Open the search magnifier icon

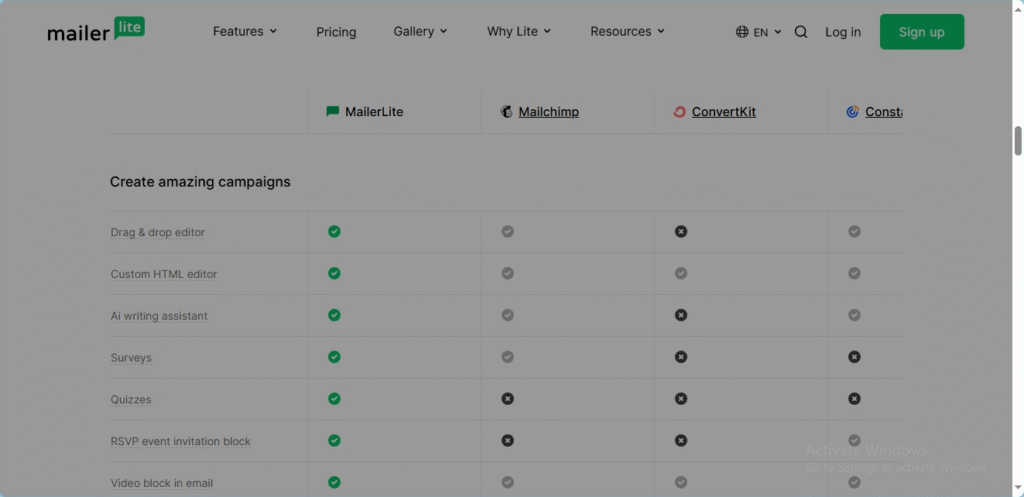801,32
